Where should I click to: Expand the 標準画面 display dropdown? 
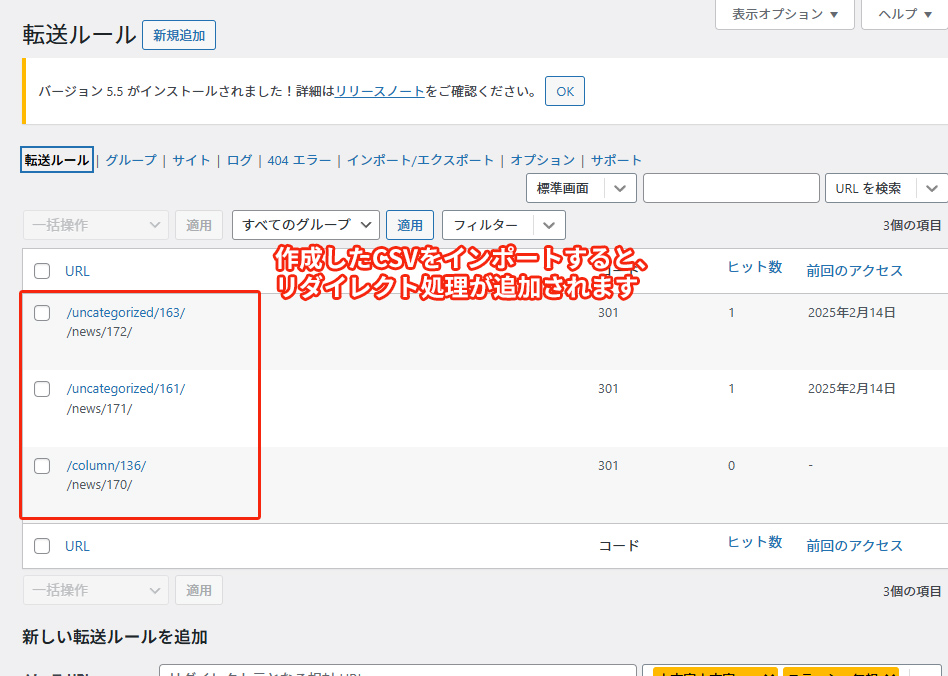[581, 188]
